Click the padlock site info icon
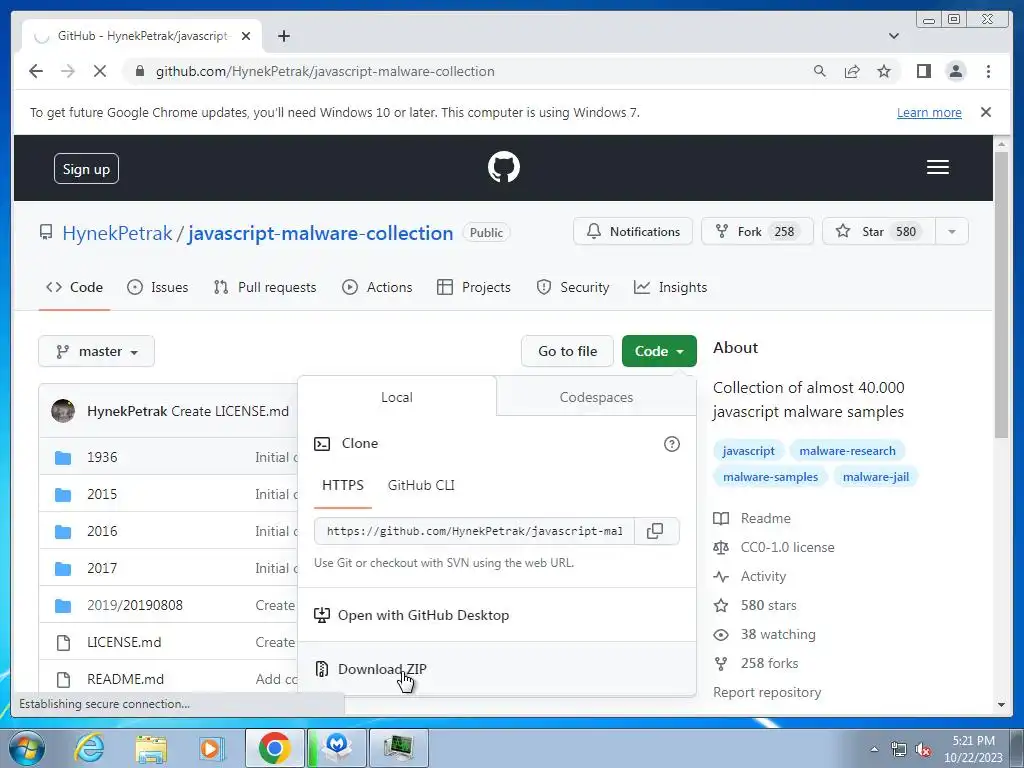The height and width of the screenshot is (768, 1024). (x=140, y=71)
